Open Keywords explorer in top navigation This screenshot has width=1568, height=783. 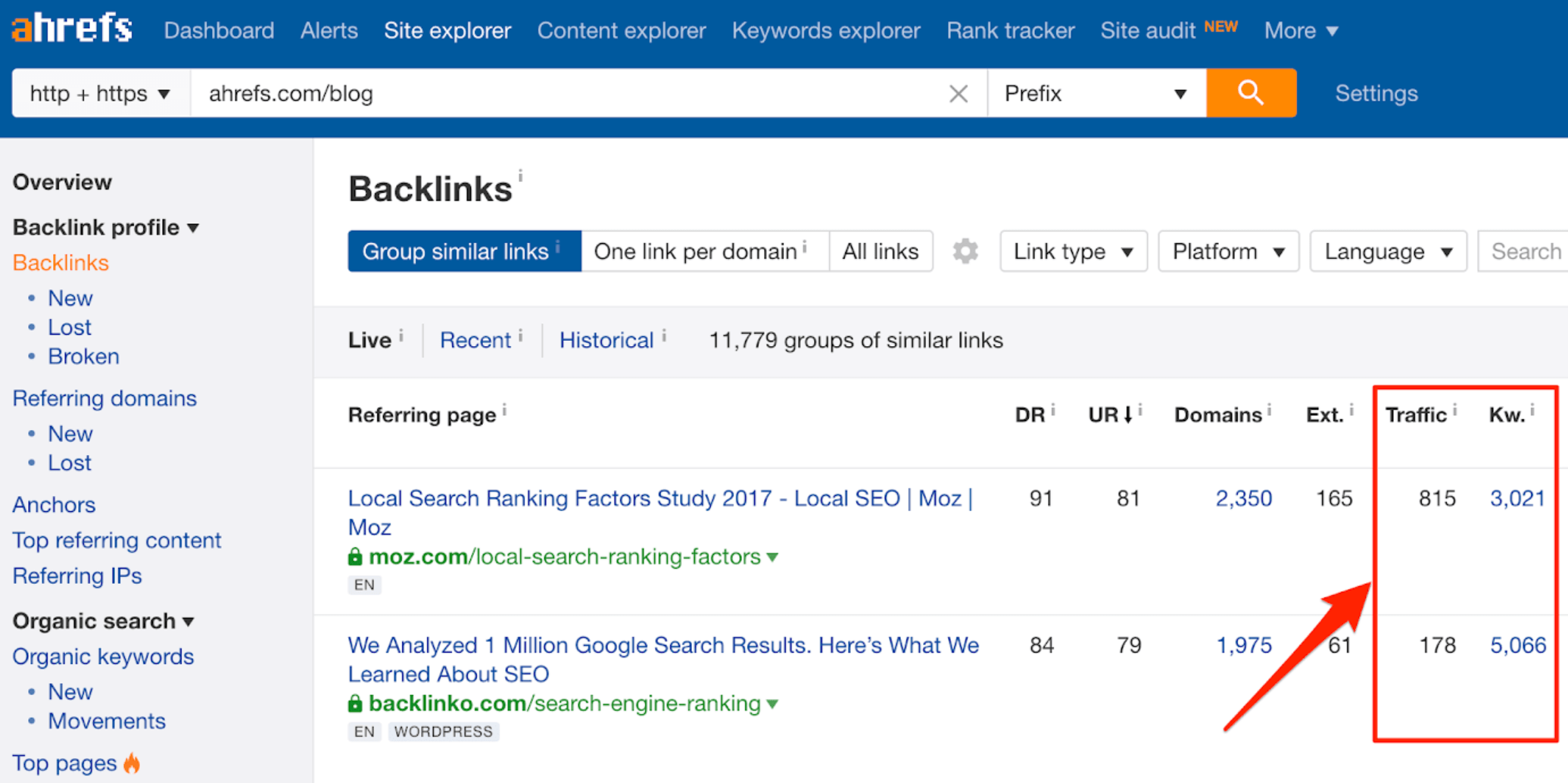click(x=826, y=30)
